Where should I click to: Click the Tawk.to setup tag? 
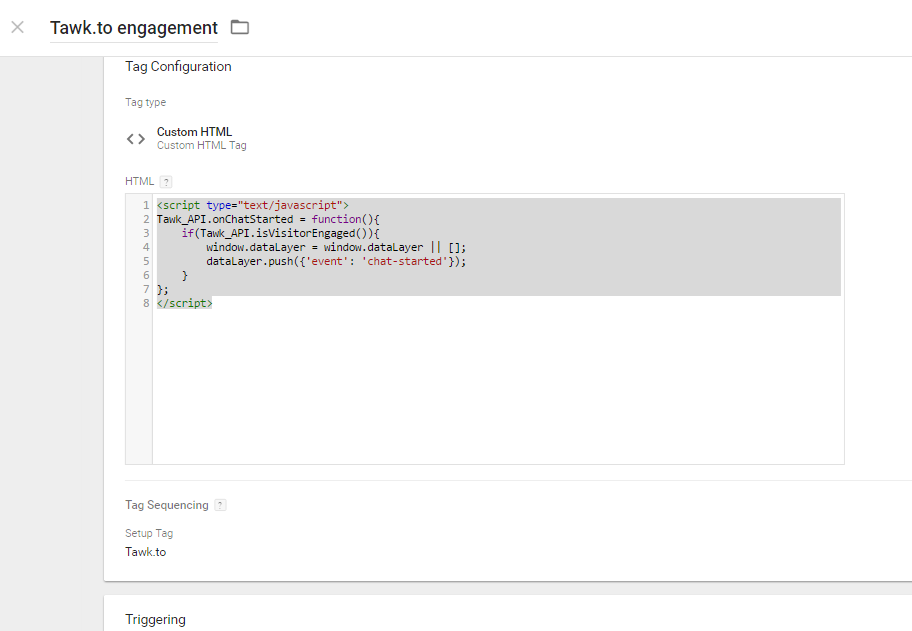click(145, 552)
